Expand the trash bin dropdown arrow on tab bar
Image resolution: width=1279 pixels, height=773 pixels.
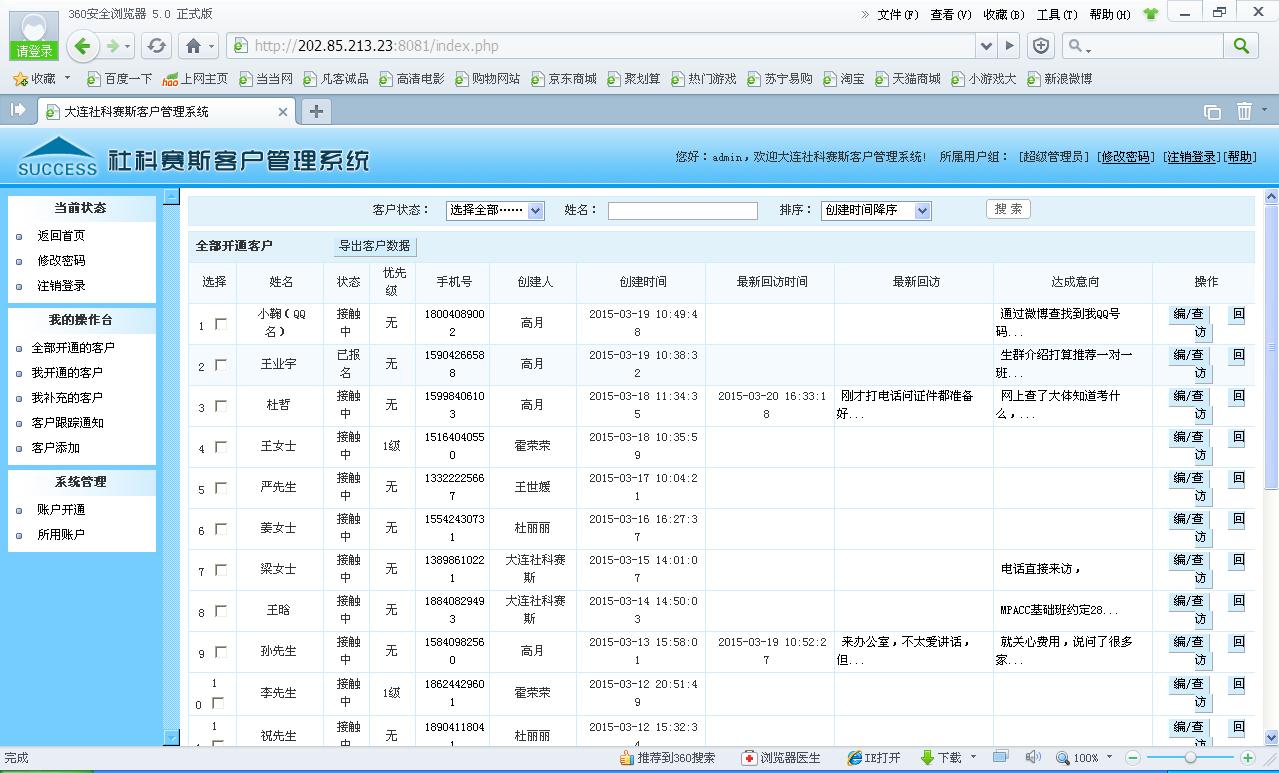(x=1264, y=111)
